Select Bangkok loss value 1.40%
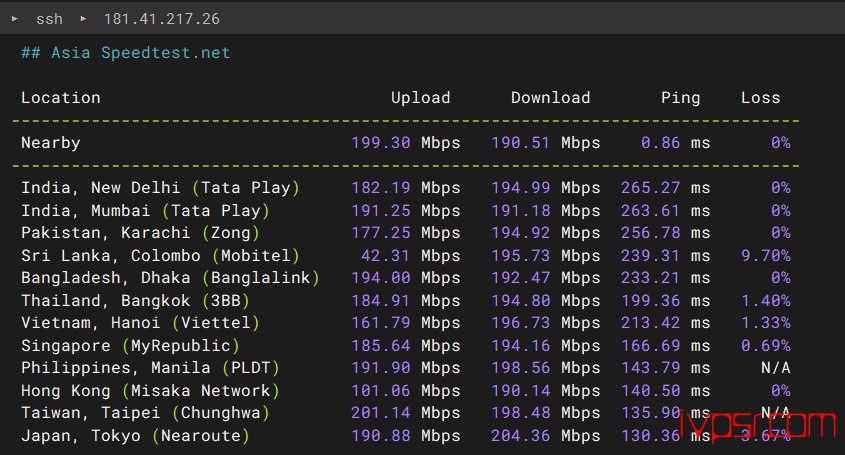 pyautogui.click(x=766, y=300)
